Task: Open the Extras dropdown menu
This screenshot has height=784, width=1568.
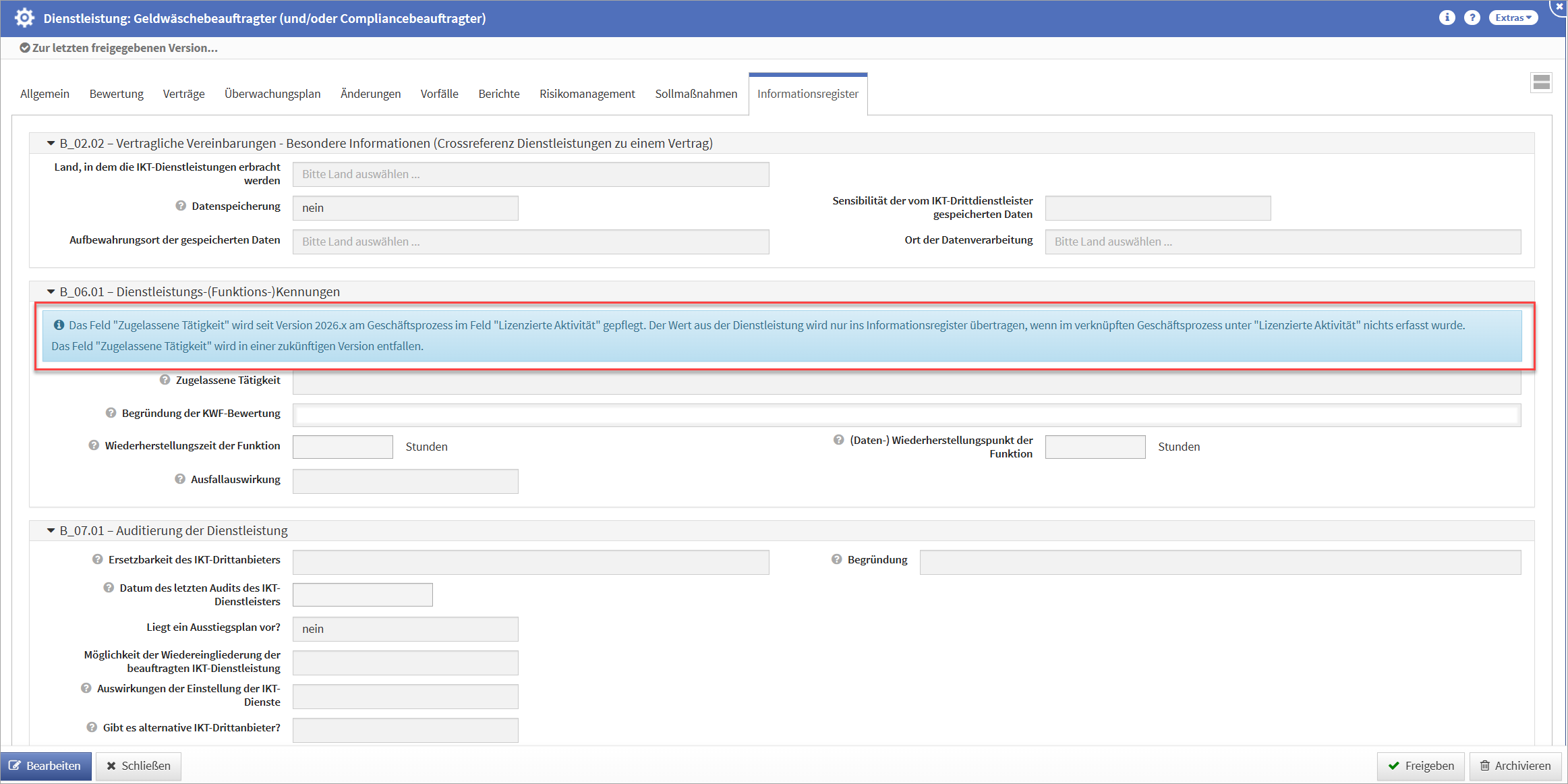Action: tap(1513, 18)
